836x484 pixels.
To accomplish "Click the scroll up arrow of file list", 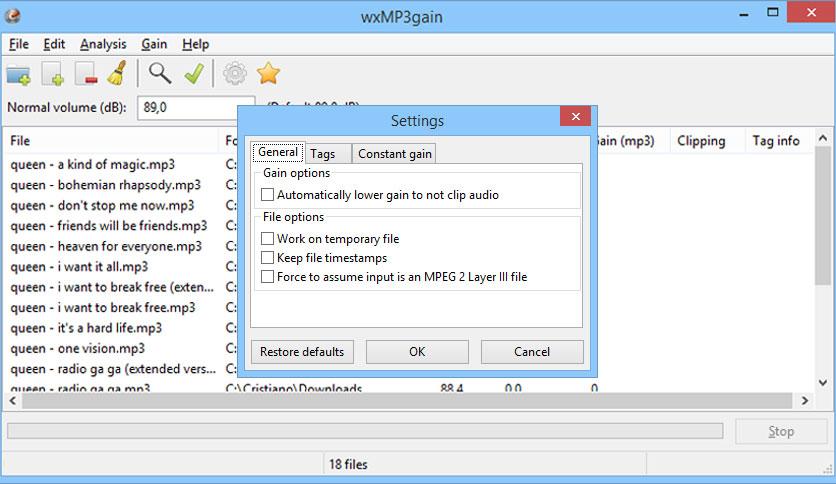I will click(822, 138).
